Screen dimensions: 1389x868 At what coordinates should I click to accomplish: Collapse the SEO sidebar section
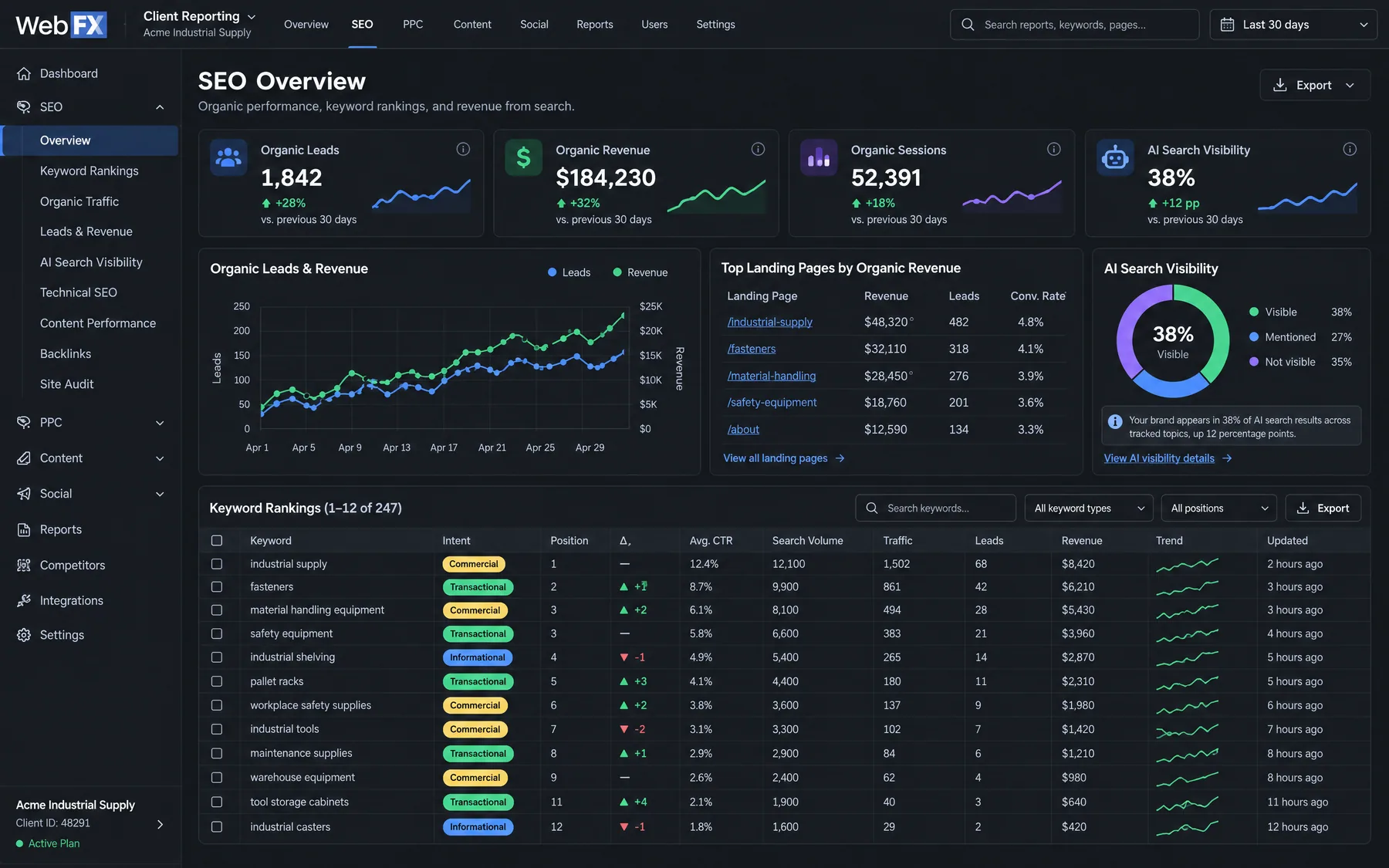(x=160, y=107)
